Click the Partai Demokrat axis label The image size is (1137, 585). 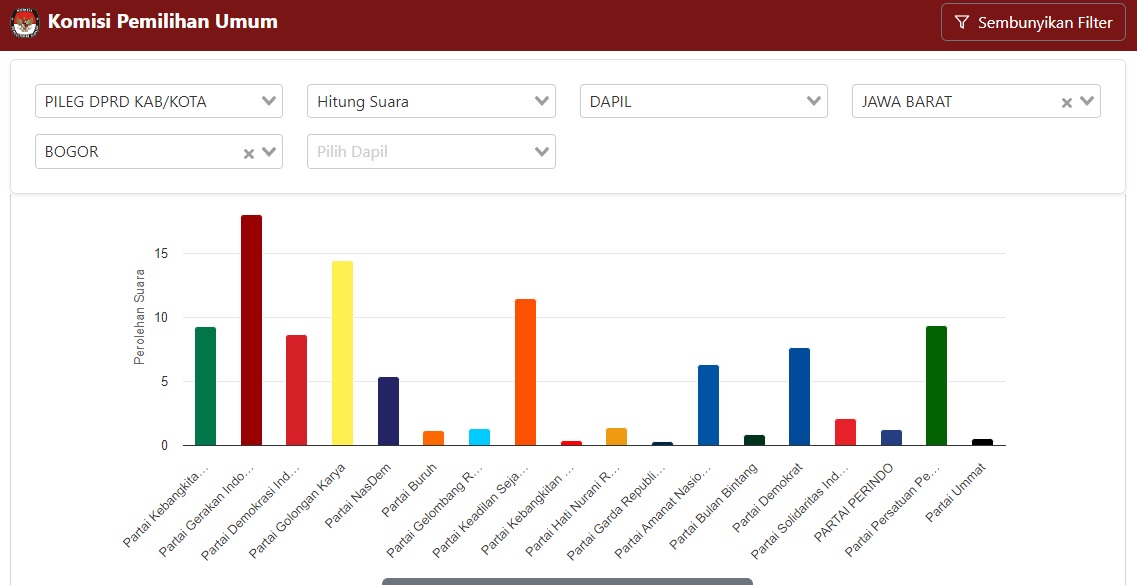pos(768,497)
